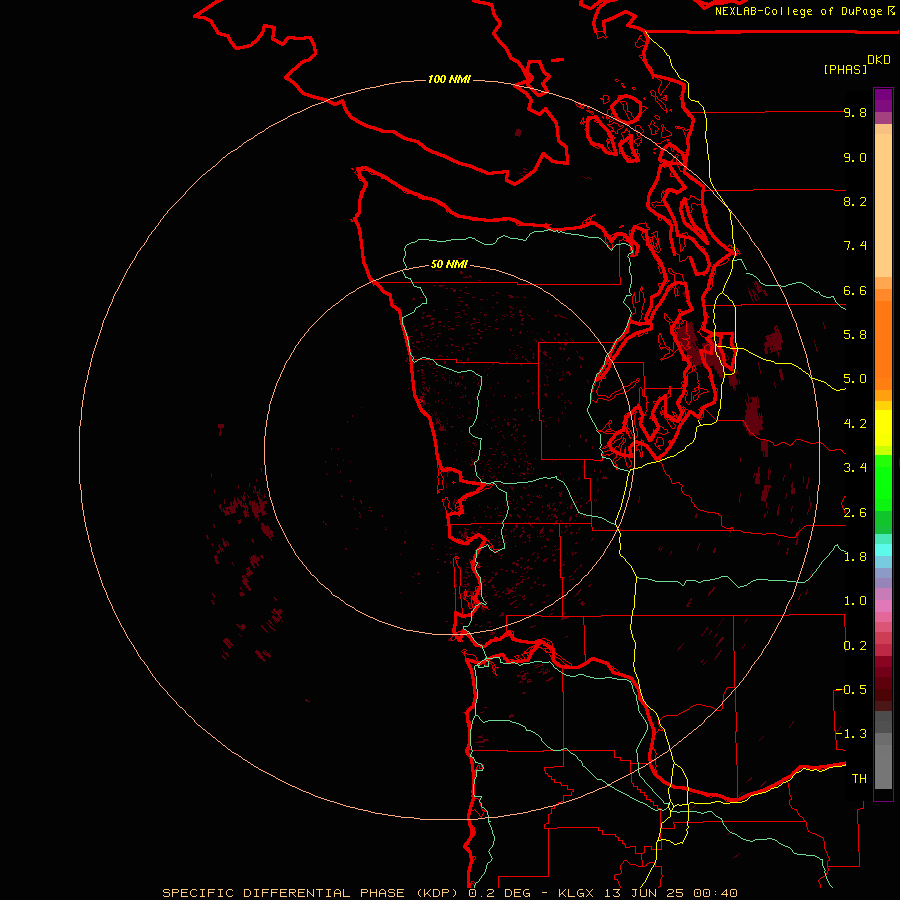Select the 100 NMI range ring label
The image size is (900, 900).
[x=449, y=79]
